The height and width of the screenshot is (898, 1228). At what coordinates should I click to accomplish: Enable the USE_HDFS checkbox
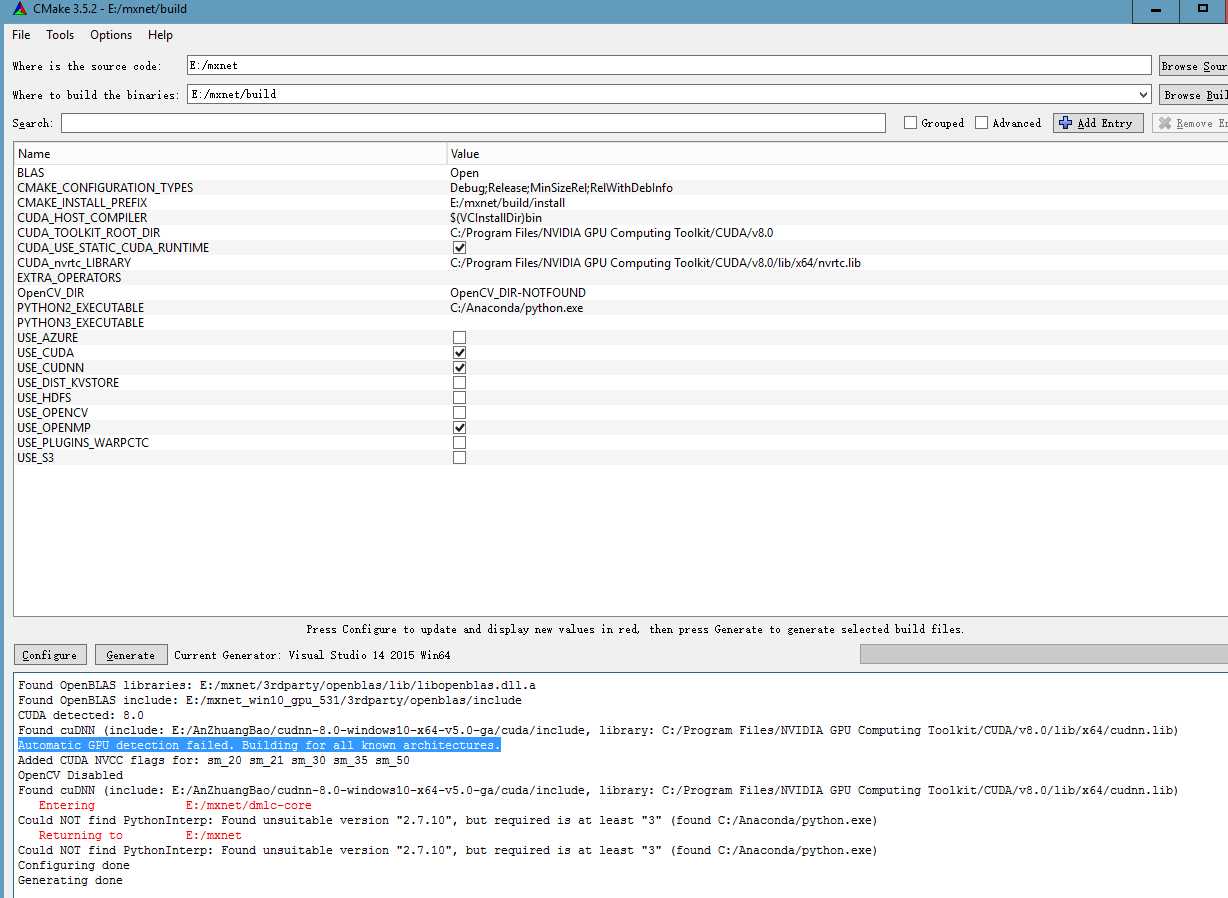click(459, 398)
